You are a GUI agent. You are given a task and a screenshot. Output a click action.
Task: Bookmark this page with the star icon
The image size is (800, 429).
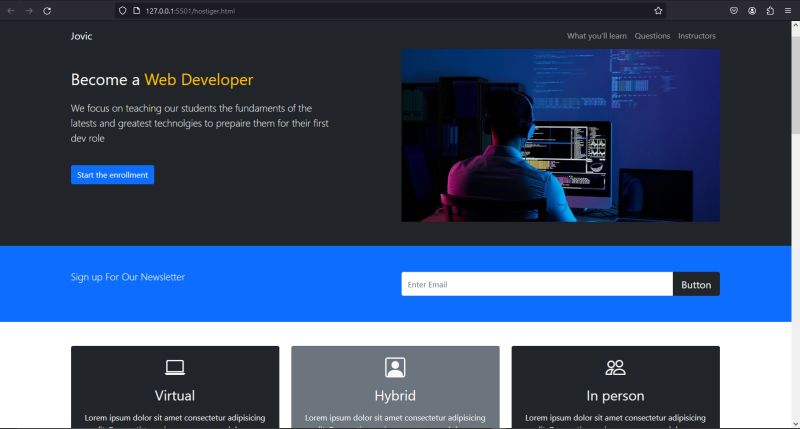pyautogui.click(x=658, y=11)
